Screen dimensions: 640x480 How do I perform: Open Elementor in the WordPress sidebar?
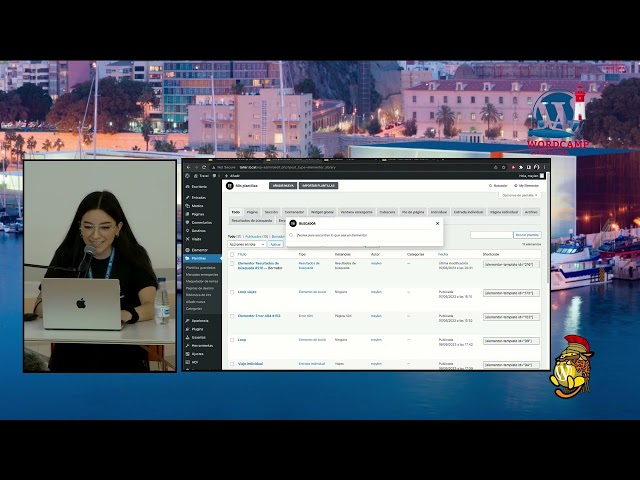tap(202, 250)
